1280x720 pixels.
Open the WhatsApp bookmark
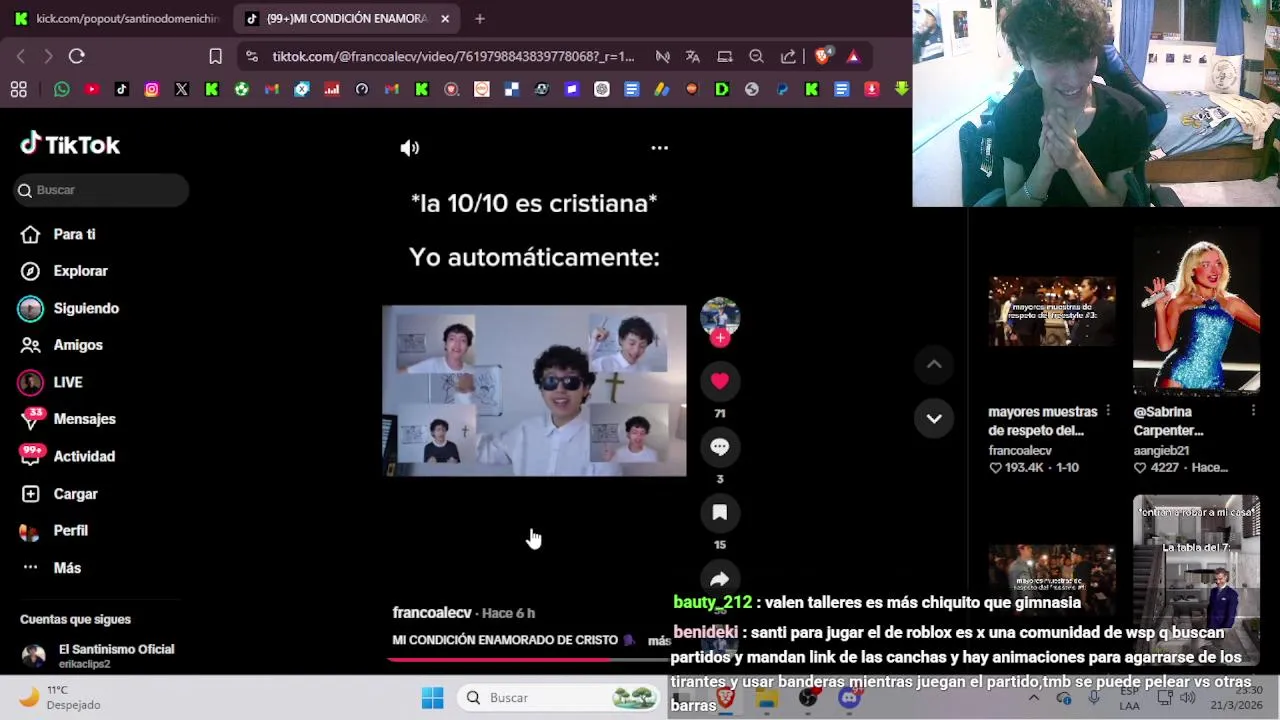[62, 90]
